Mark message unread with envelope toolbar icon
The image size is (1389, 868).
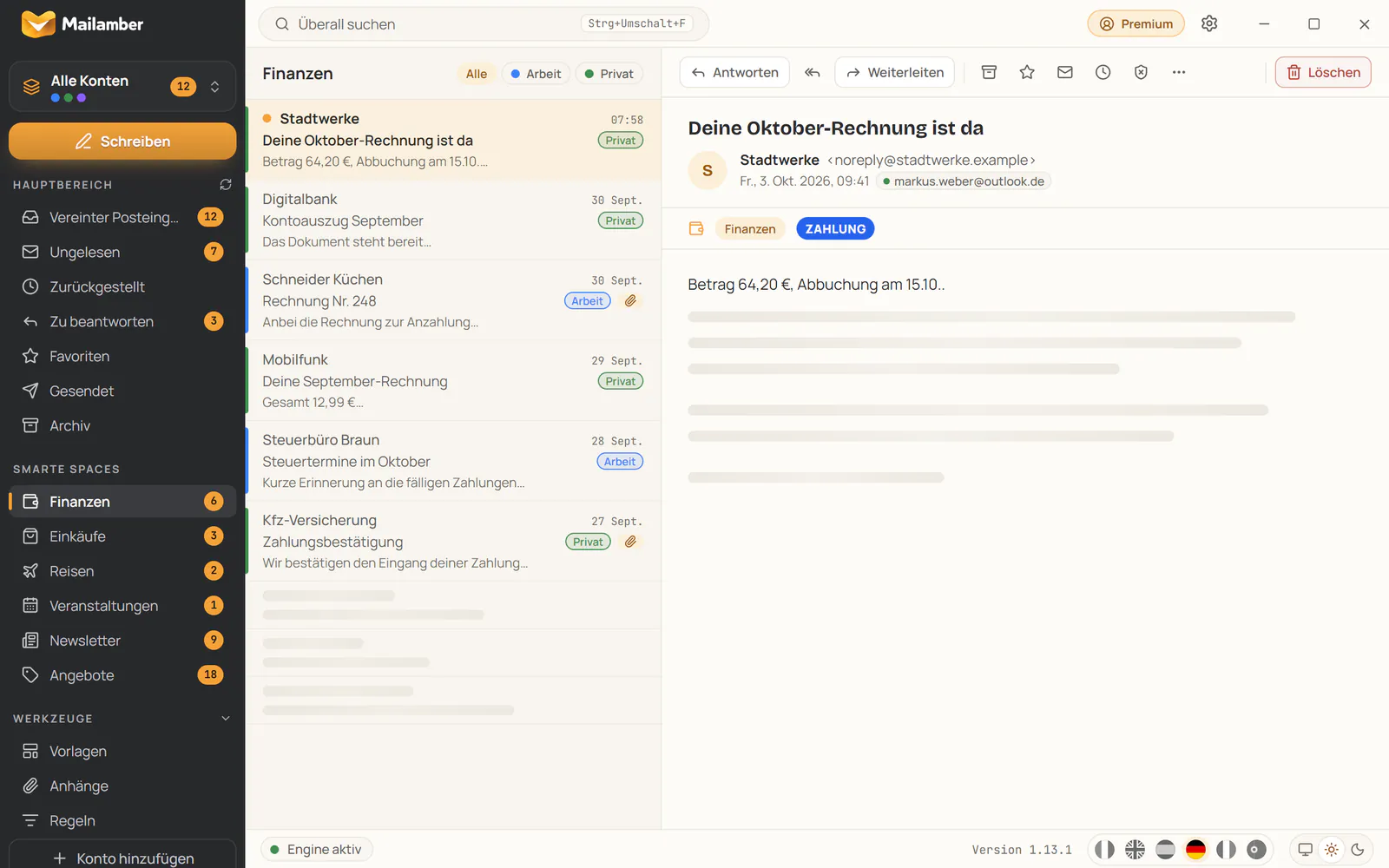click(1065, 72)
